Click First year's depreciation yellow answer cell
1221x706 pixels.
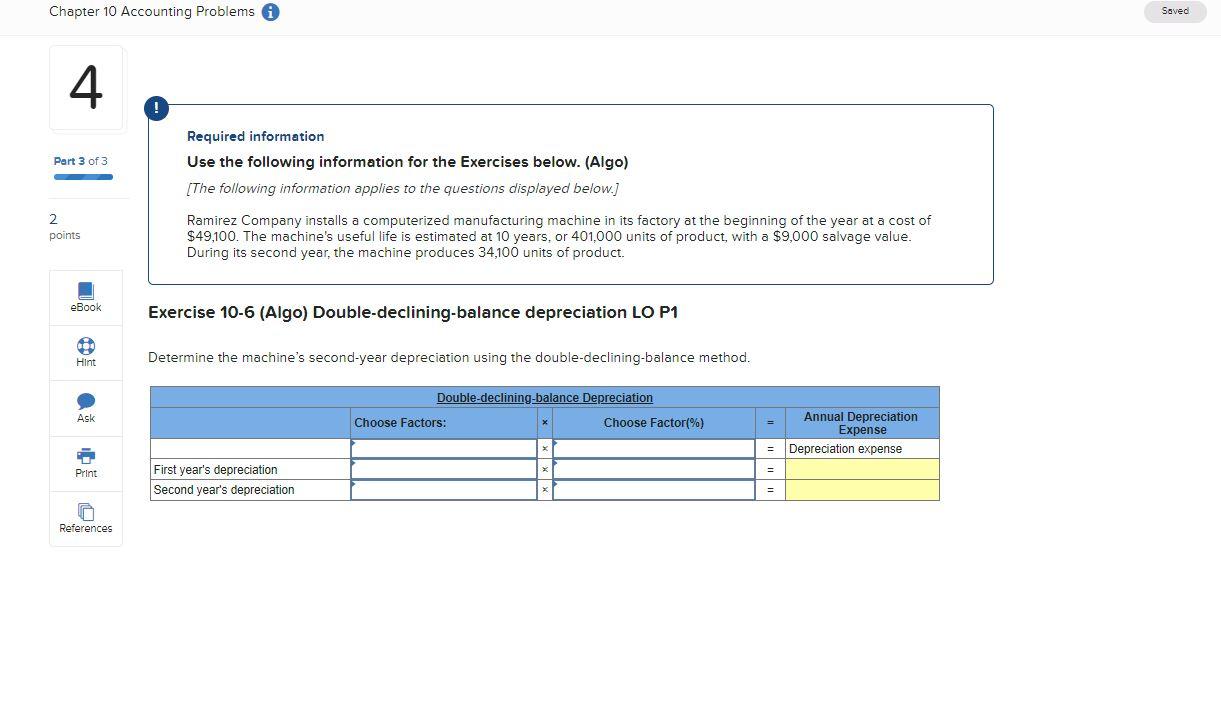click(x=862, y=469)
